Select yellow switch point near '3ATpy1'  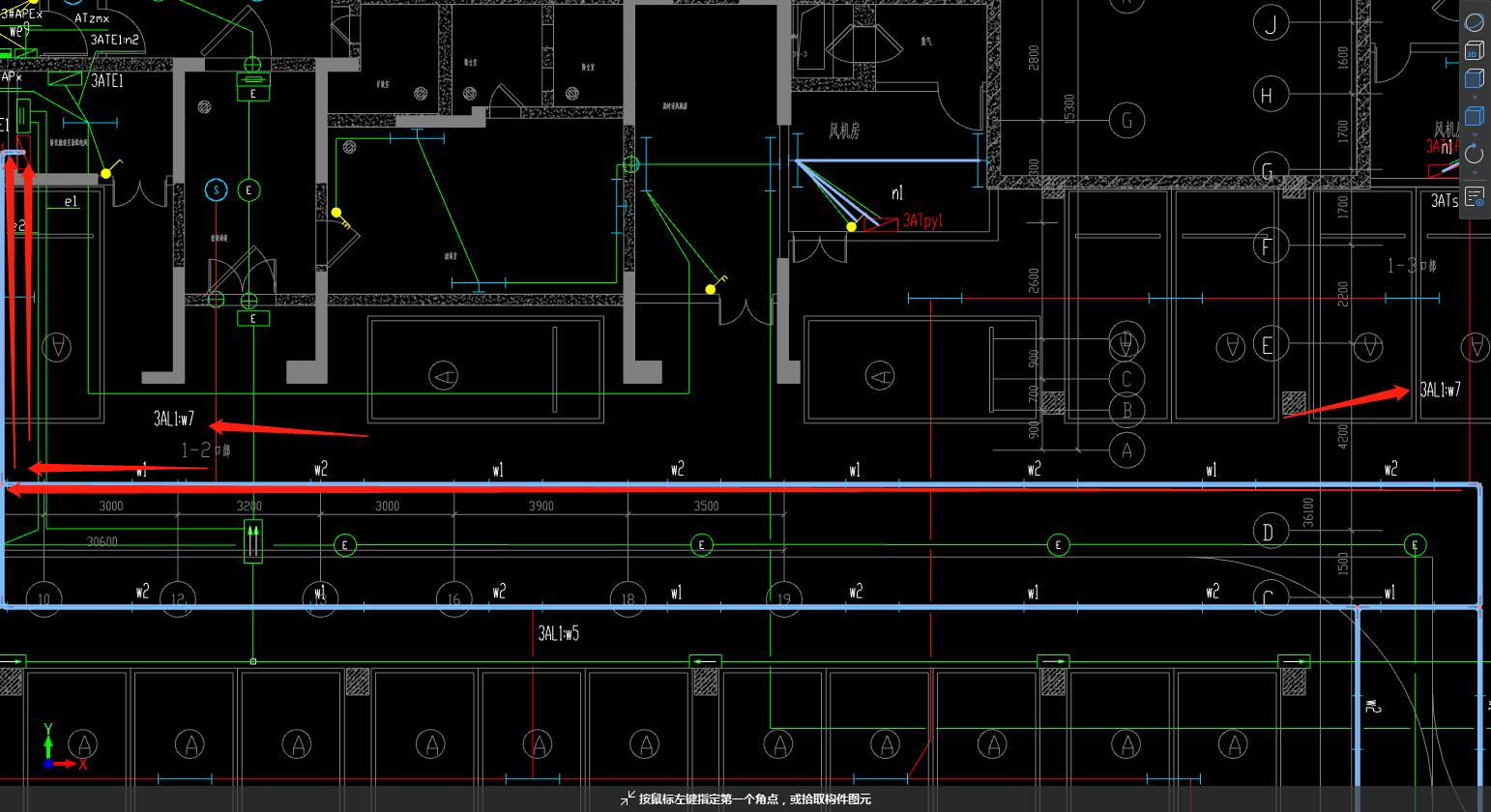(851, 227)
